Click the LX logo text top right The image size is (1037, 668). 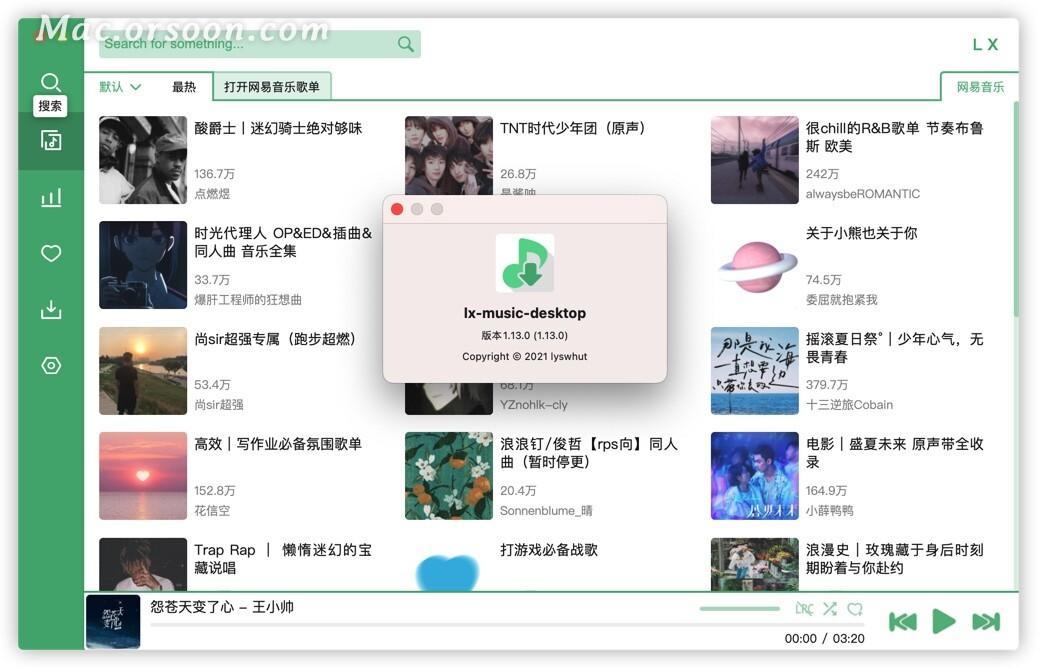(x=985, y=44)
